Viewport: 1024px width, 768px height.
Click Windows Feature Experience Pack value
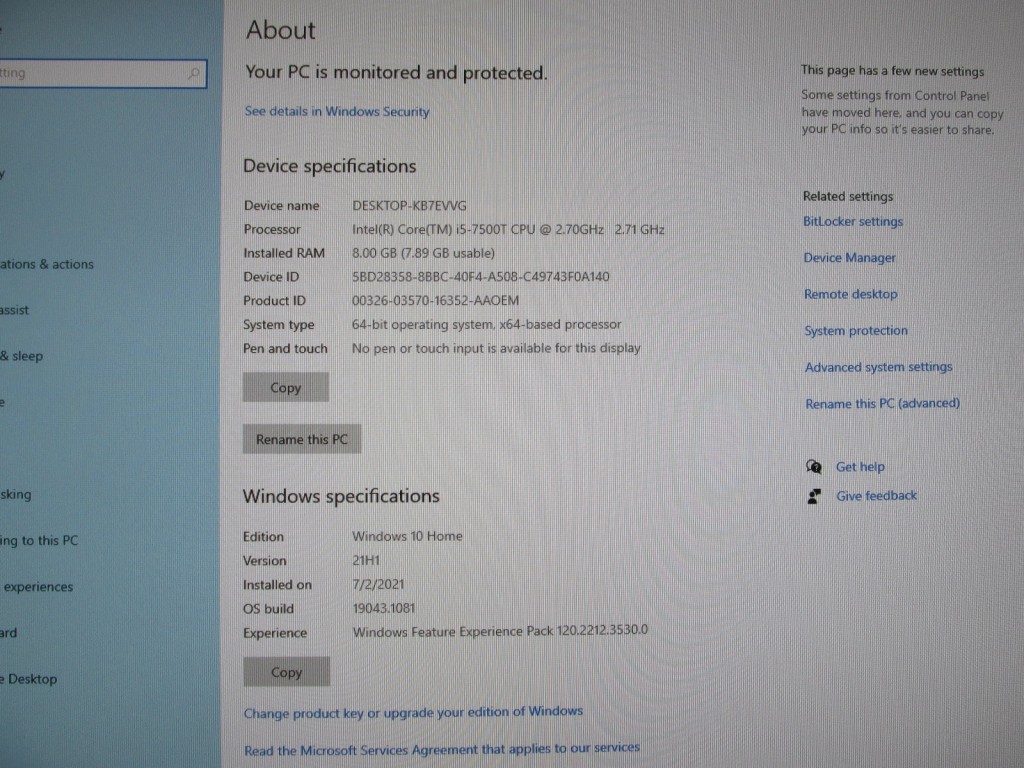pyautogui.click(x=500, y=632)
